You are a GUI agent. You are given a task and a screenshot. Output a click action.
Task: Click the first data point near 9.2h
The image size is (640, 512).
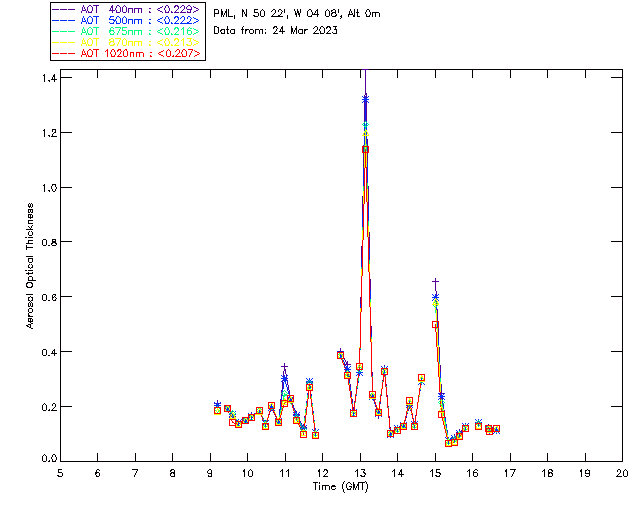[x=218, y=410]
